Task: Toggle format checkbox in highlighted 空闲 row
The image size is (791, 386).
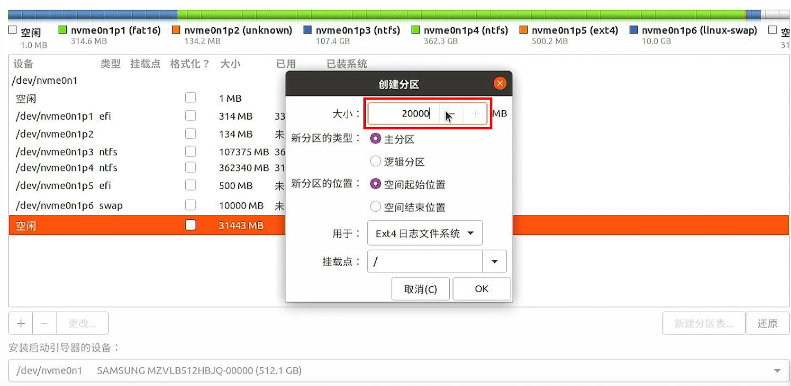Action: pos(190,226)
